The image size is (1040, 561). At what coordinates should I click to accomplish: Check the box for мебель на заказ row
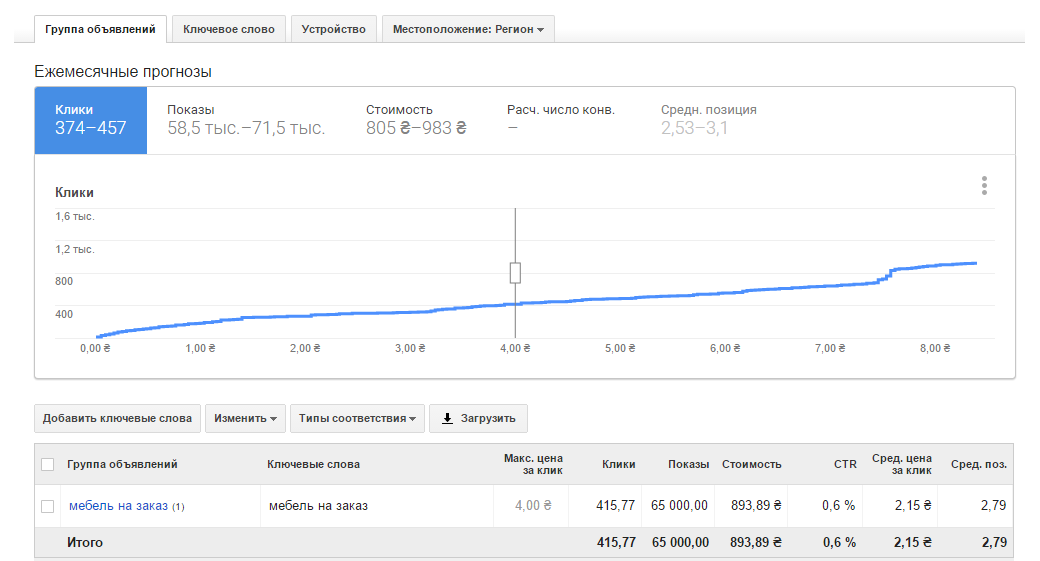click(x=47, y=506)
